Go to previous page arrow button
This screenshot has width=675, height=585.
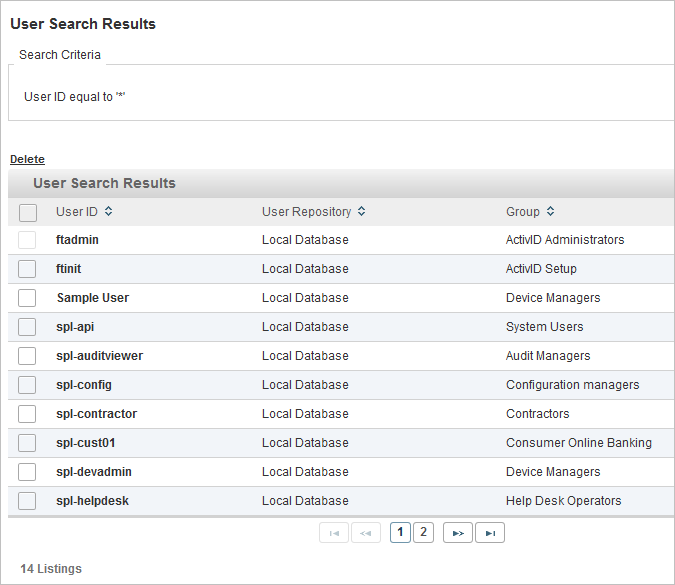366,533
